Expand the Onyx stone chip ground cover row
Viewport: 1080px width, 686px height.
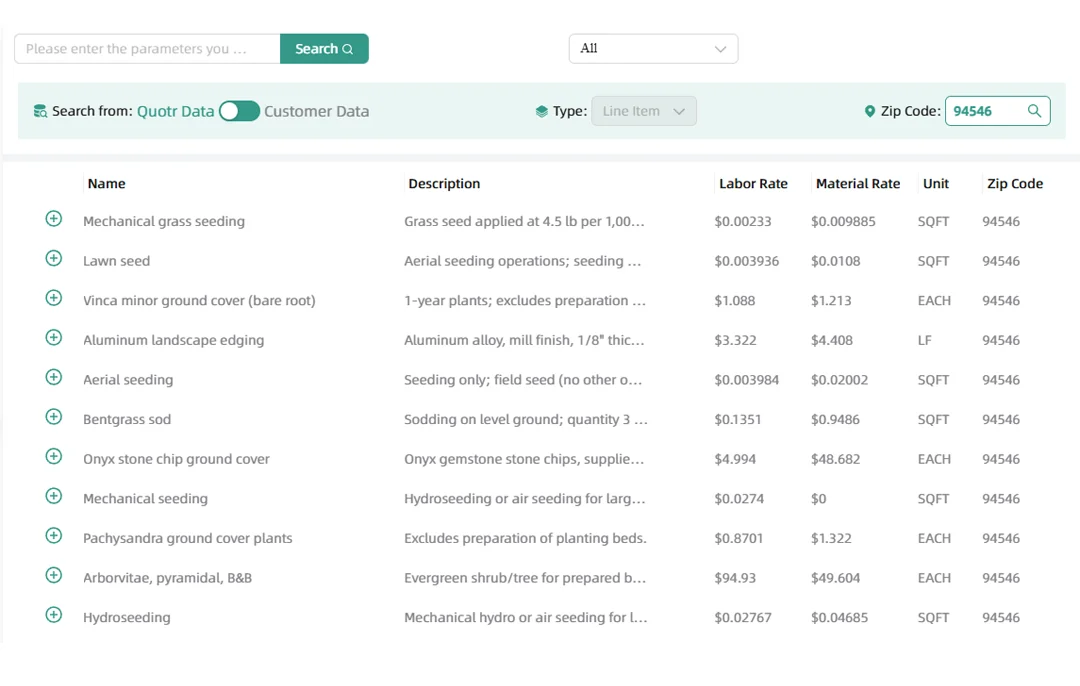coord(53,456)
